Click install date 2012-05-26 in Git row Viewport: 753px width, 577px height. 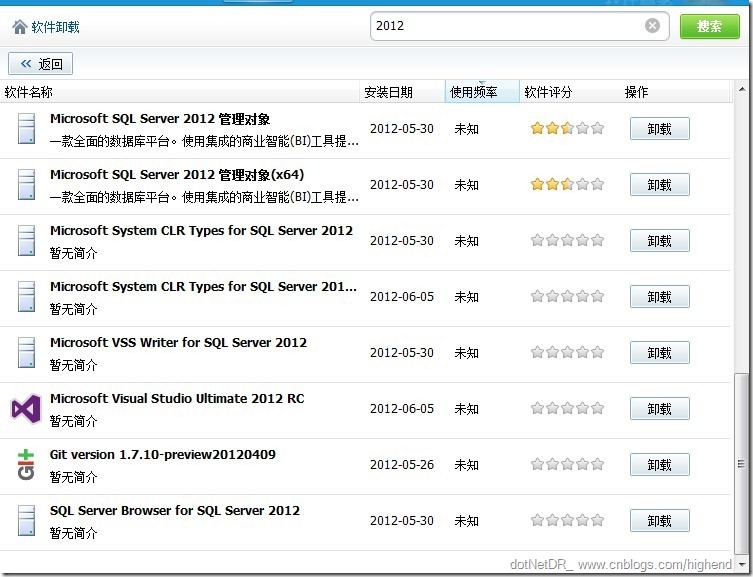[402, 465]
